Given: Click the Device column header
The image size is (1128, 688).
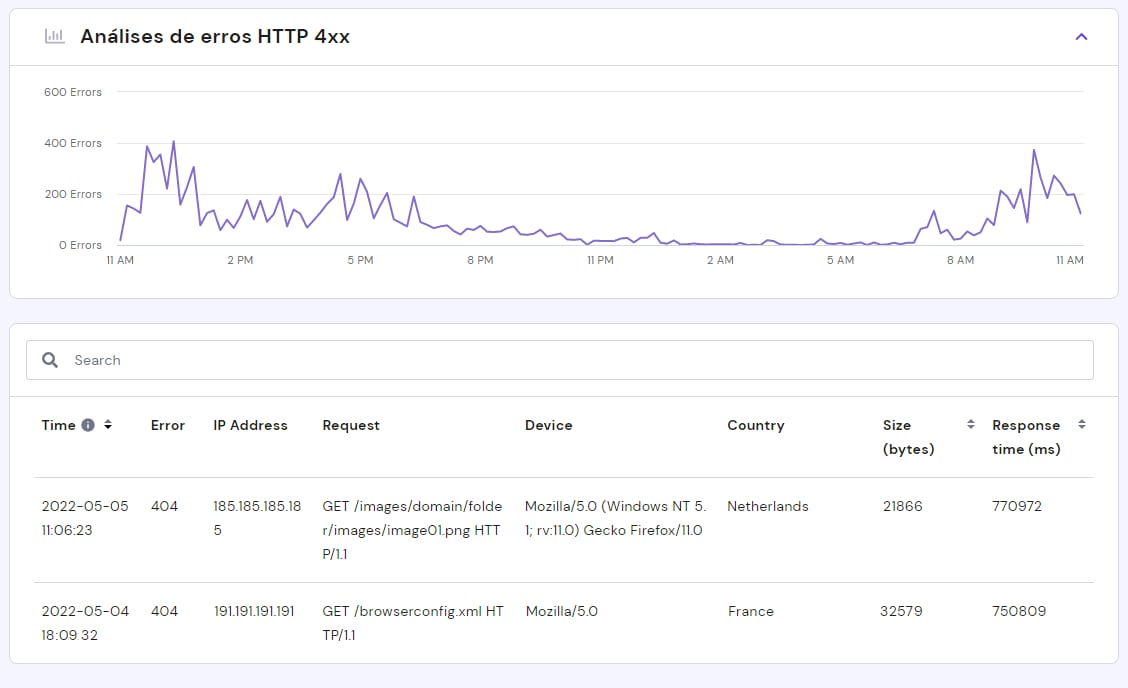Looking at the screenshot, I should coord(548,425).
